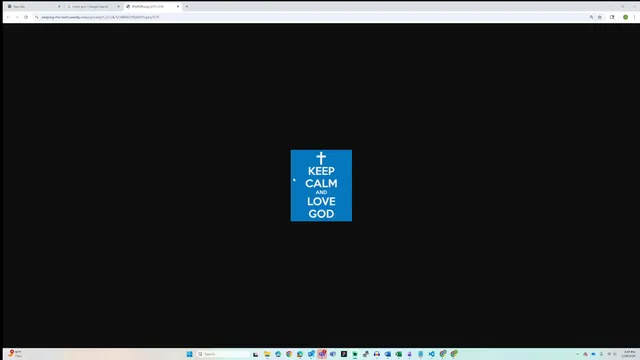The image size is (640, 360).
Task: Switch to the Google Search tab
Action: click(x=93, y=7)
